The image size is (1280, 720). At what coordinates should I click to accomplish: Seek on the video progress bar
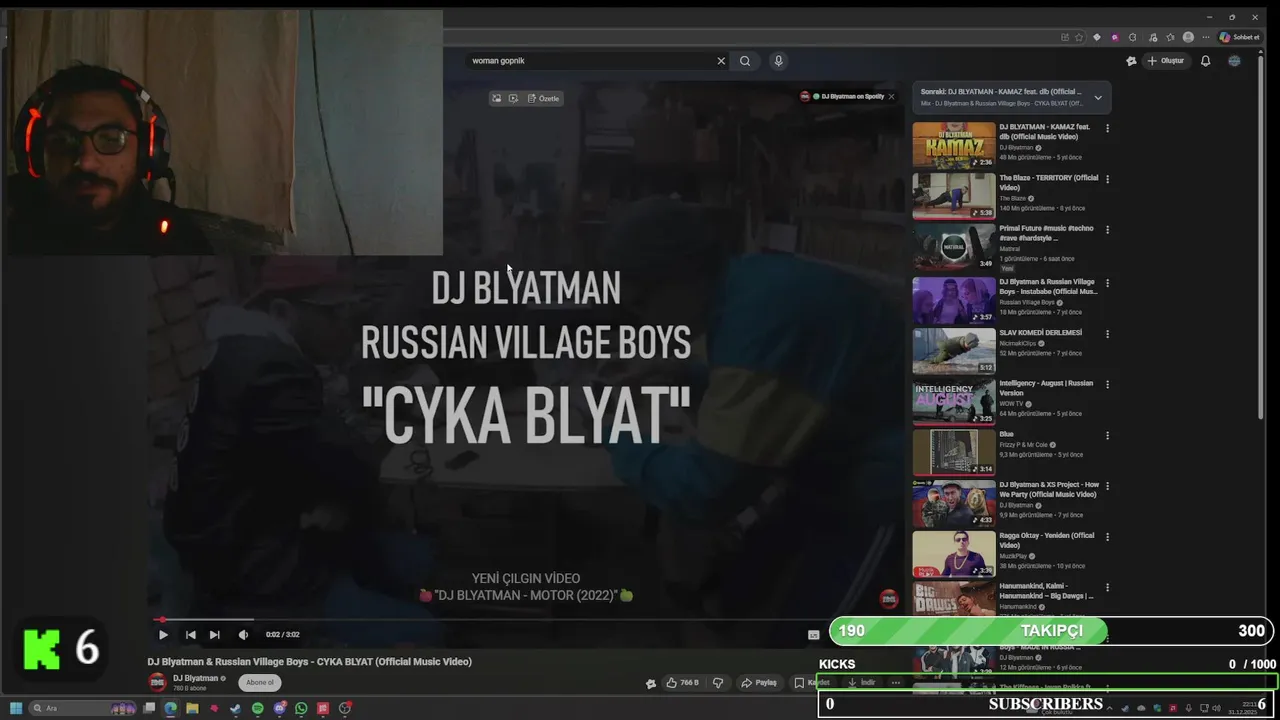click(x=527, y=620)
